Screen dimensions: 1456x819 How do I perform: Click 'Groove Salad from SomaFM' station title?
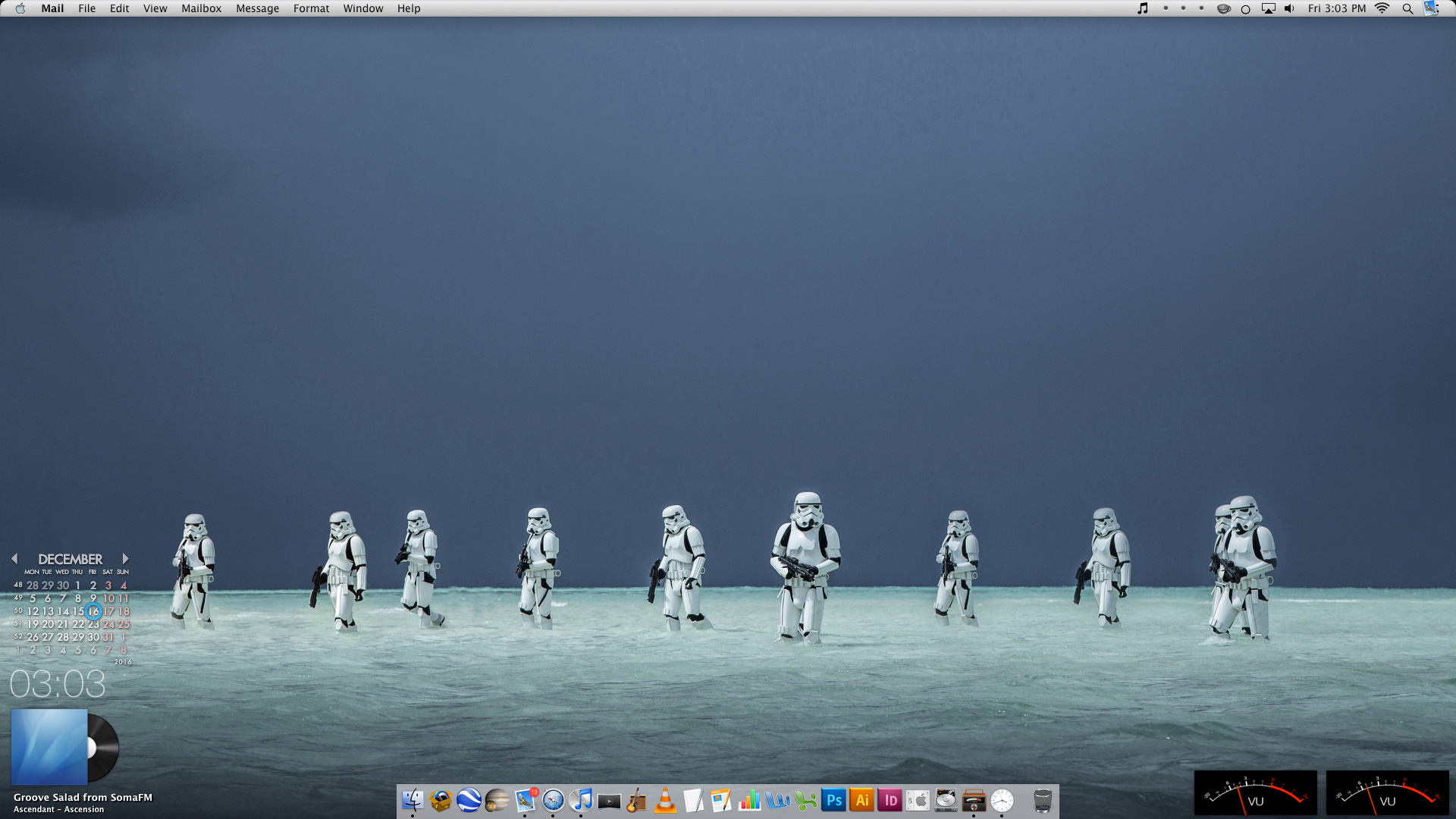point(83,797)
